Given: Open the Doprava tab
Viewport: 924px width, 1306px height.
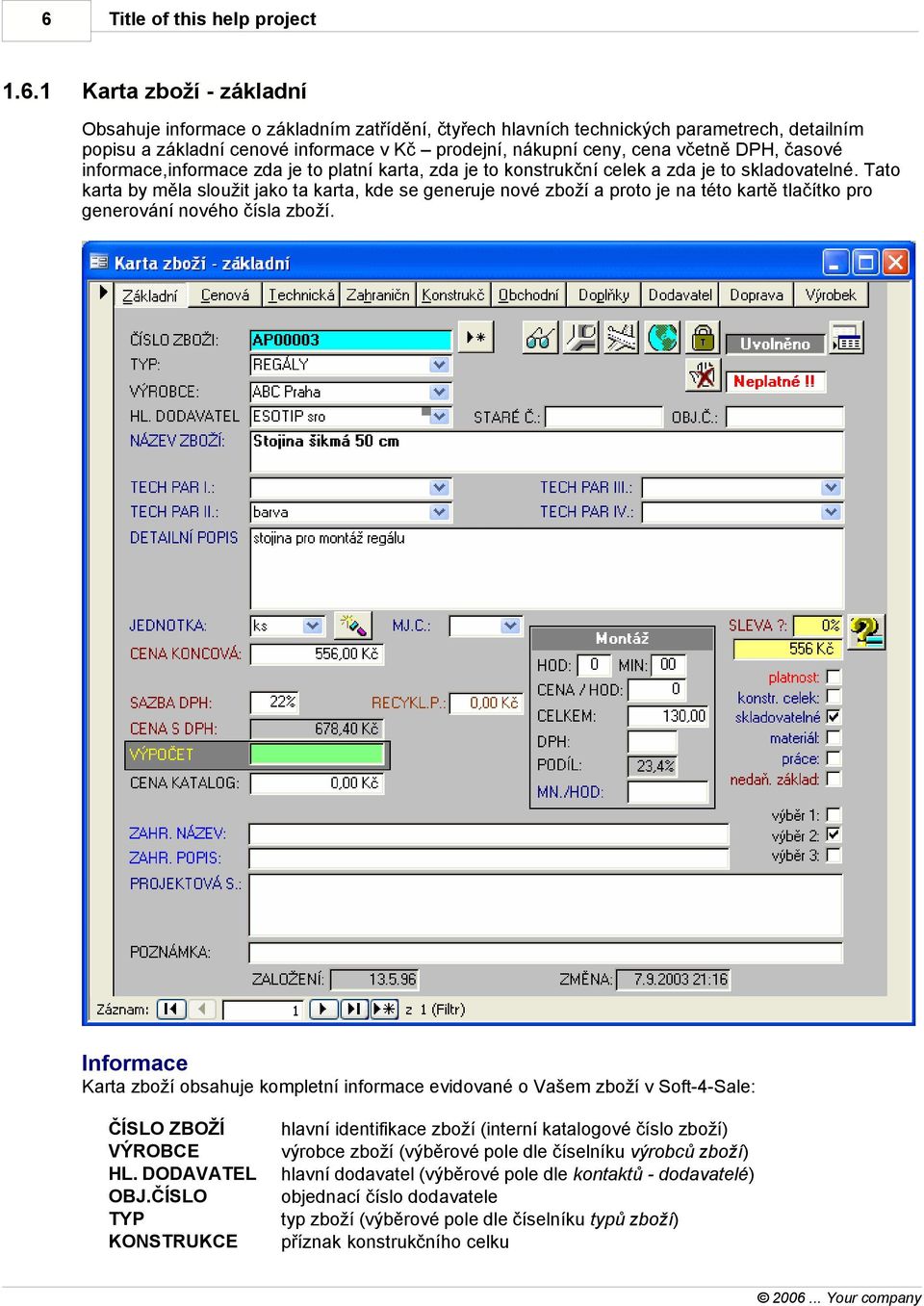Looking at the screenshot, I should (757, 295).
